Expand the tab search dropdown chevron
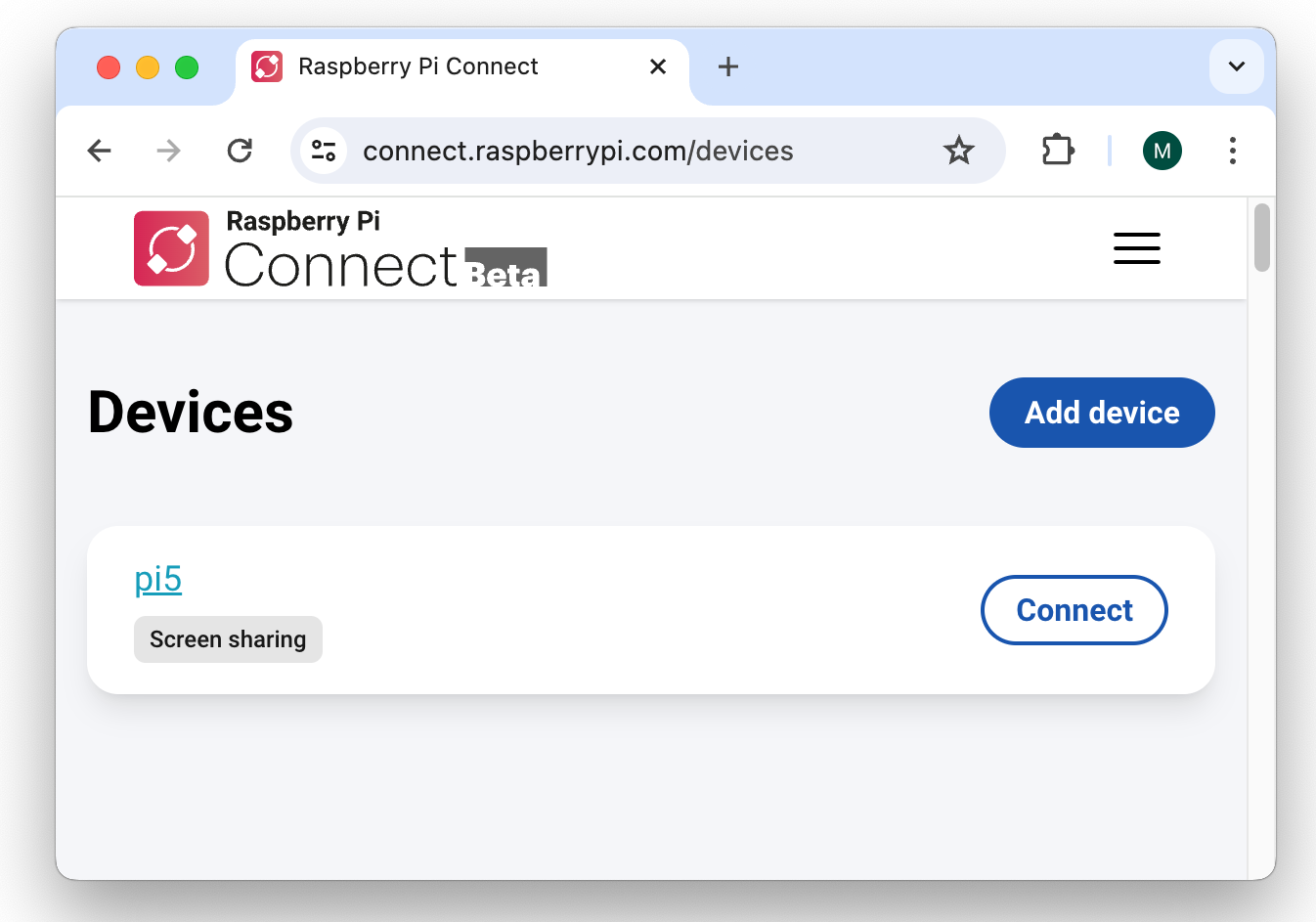Screen dimensions: 1316x922 1236,66
